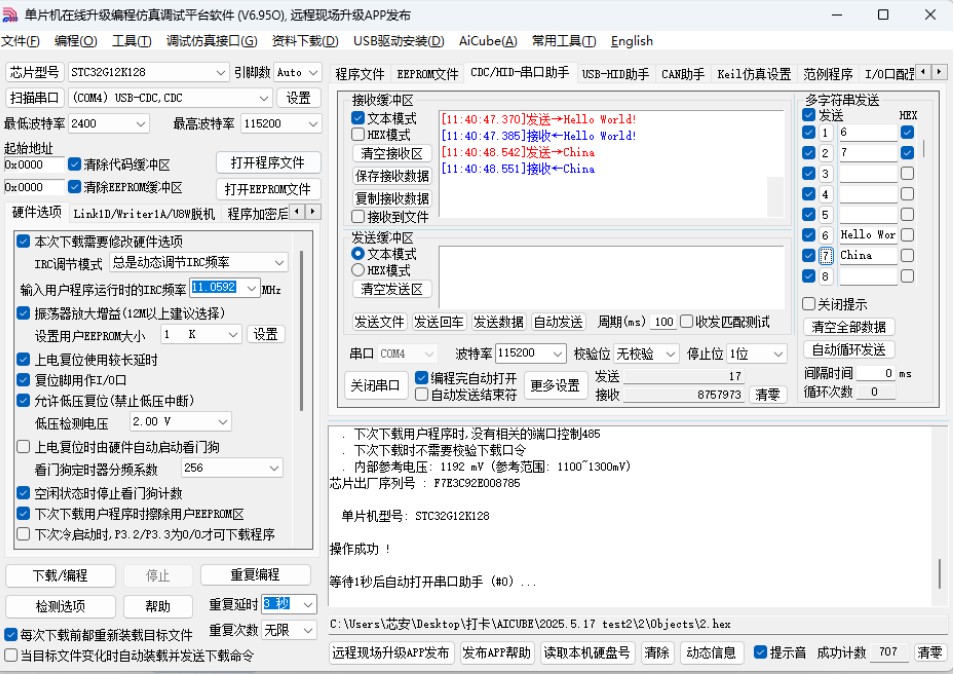Click 打开程序文件 button
This screenshot has height=674, width=954.
(268, 163)
